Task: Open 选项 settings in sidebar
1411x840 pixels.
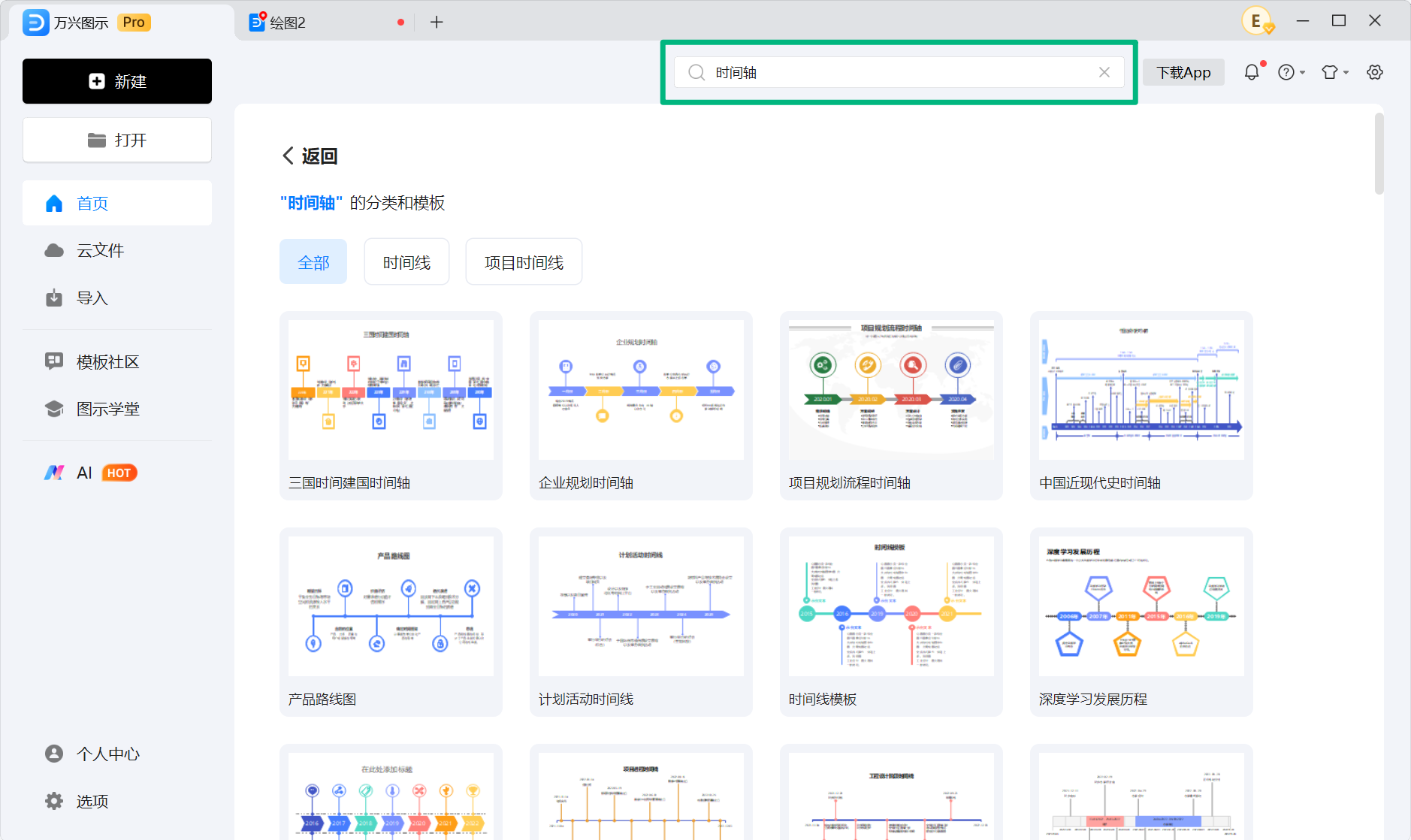Action: click(117, 801)
